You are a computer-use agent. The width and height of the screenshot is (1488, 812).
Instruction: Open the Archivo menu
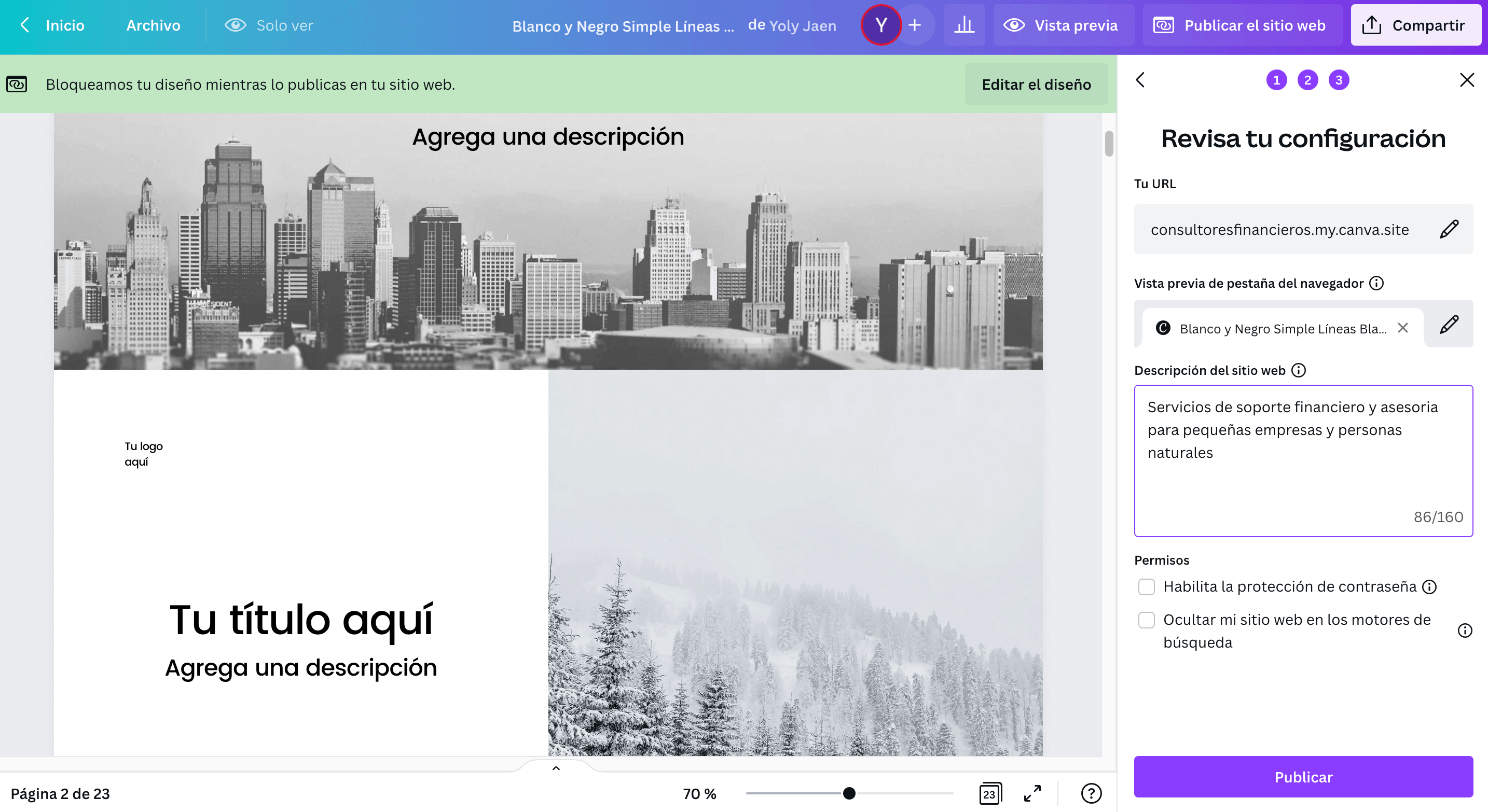(153, 25)
